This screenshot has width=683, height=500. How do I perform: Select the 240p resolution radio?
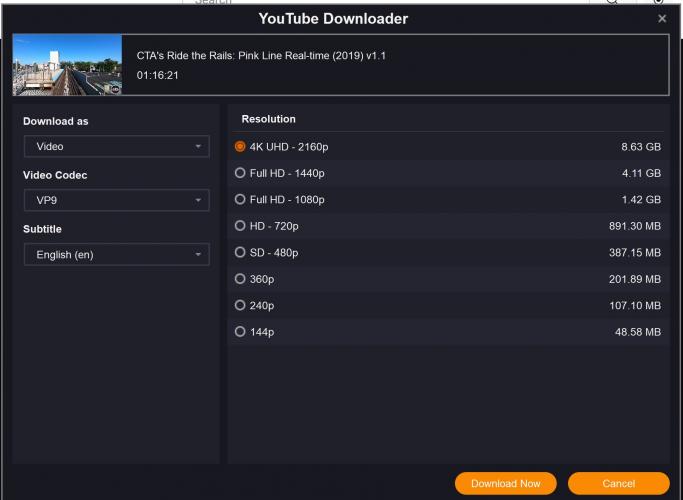point(240,305)
